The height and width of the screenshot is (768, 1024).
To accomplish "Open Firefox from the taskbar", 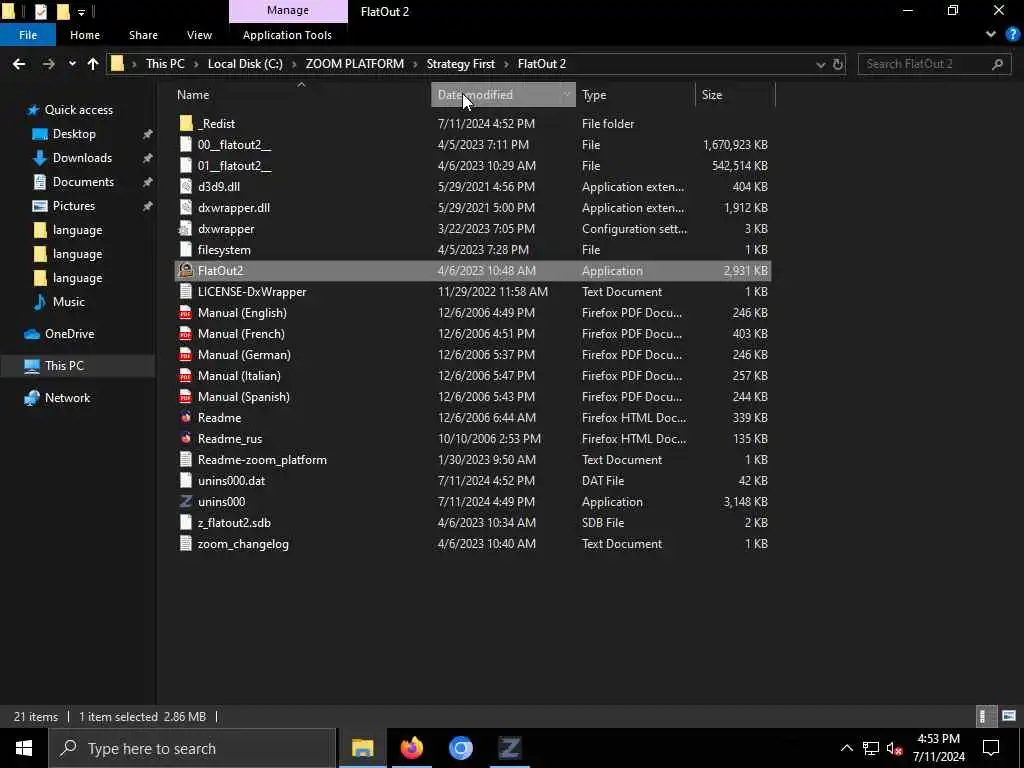I will tap(411, 748).
